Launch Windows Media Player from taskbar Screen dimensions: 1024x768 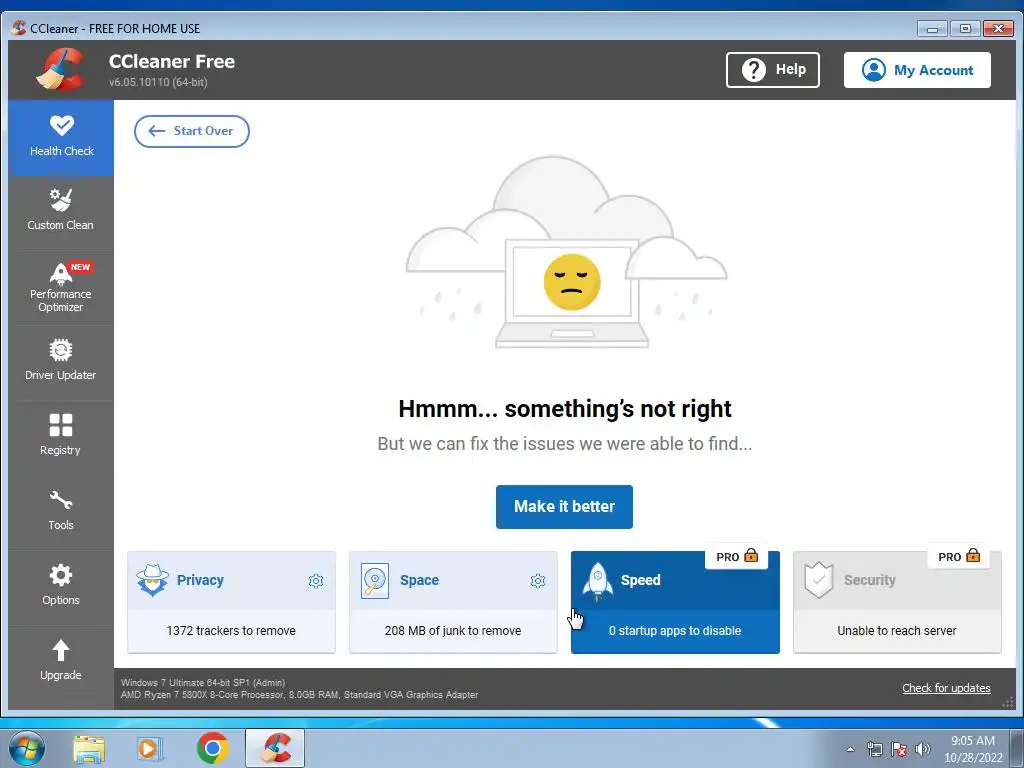point(150,749)
